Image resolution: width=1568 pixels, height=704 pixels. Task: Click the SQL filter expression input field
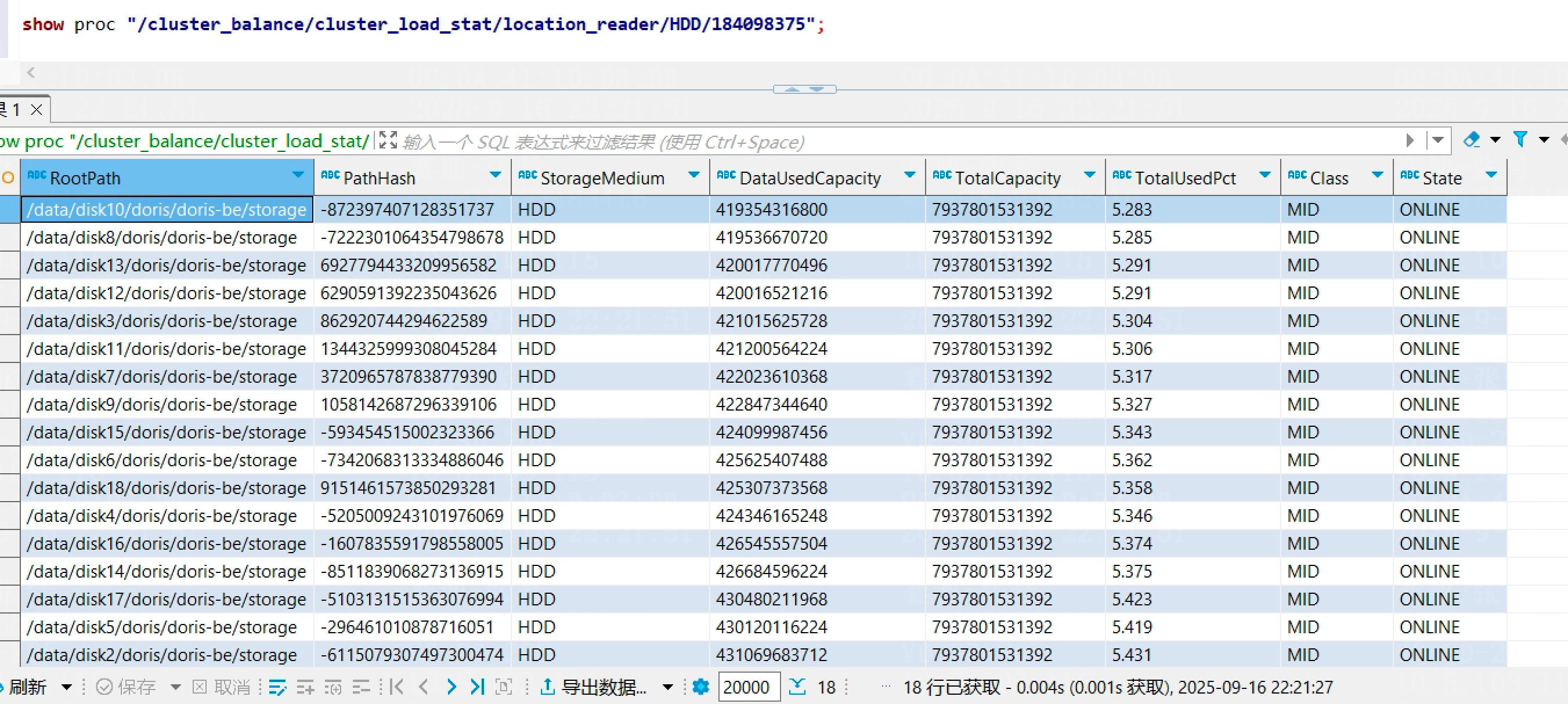click(x=901, y=141)
